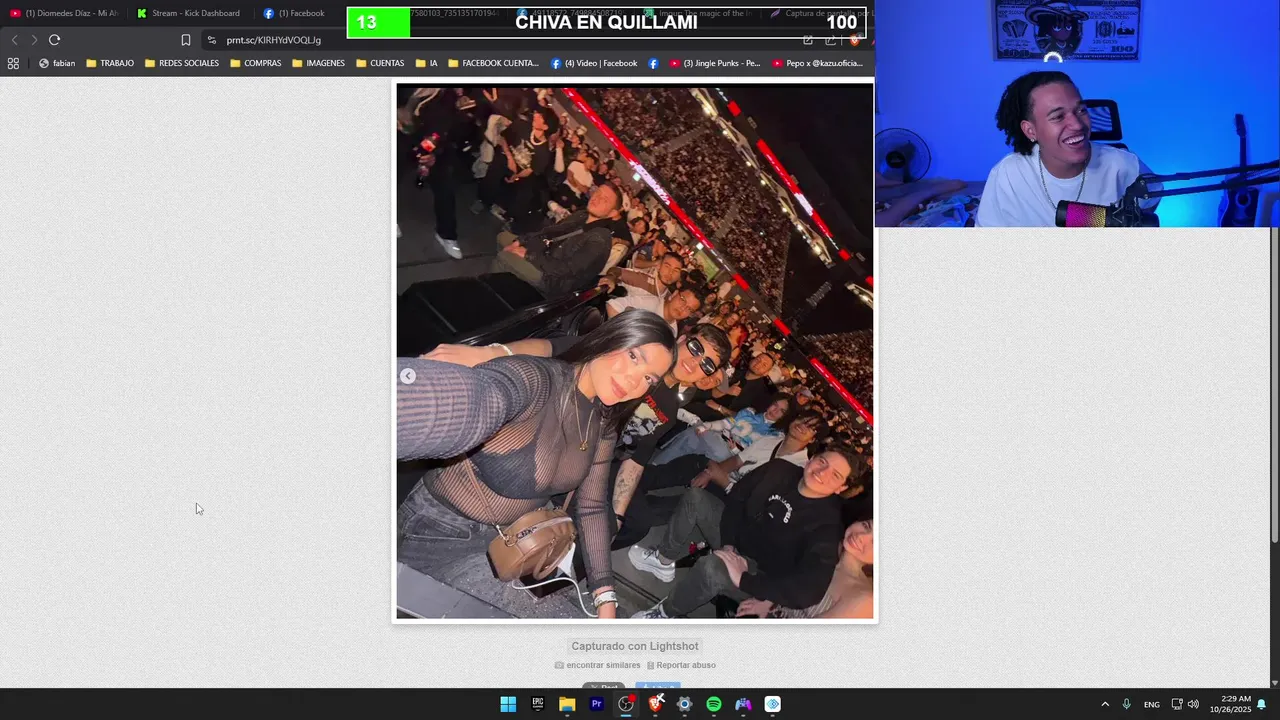Screen dimensions: 1280x720
Task: Switch to the Stream - Kick Dashboard tab
Action: point(190,13)
